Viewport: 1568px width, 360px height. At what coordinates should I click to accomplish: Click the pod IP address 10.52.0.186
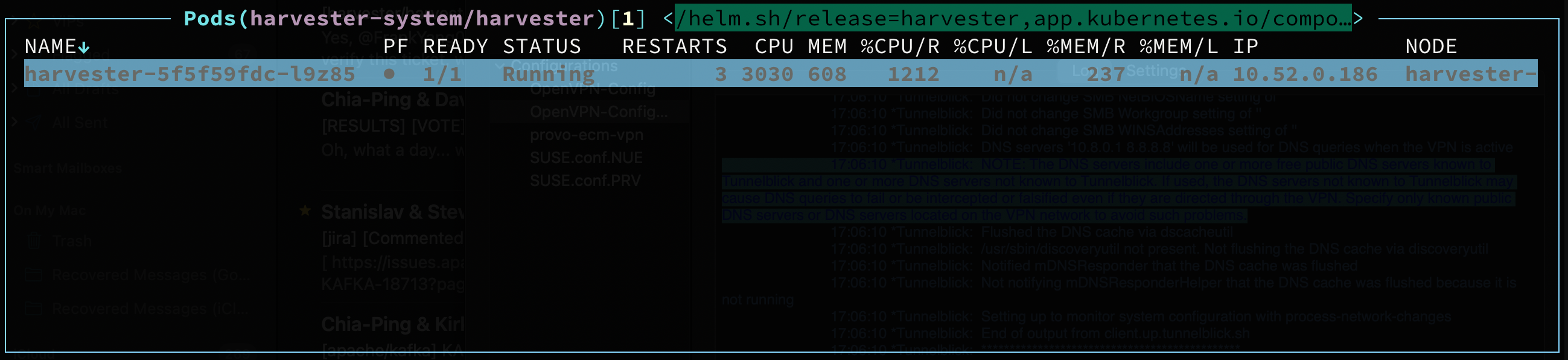click(x=1304, y=74)
